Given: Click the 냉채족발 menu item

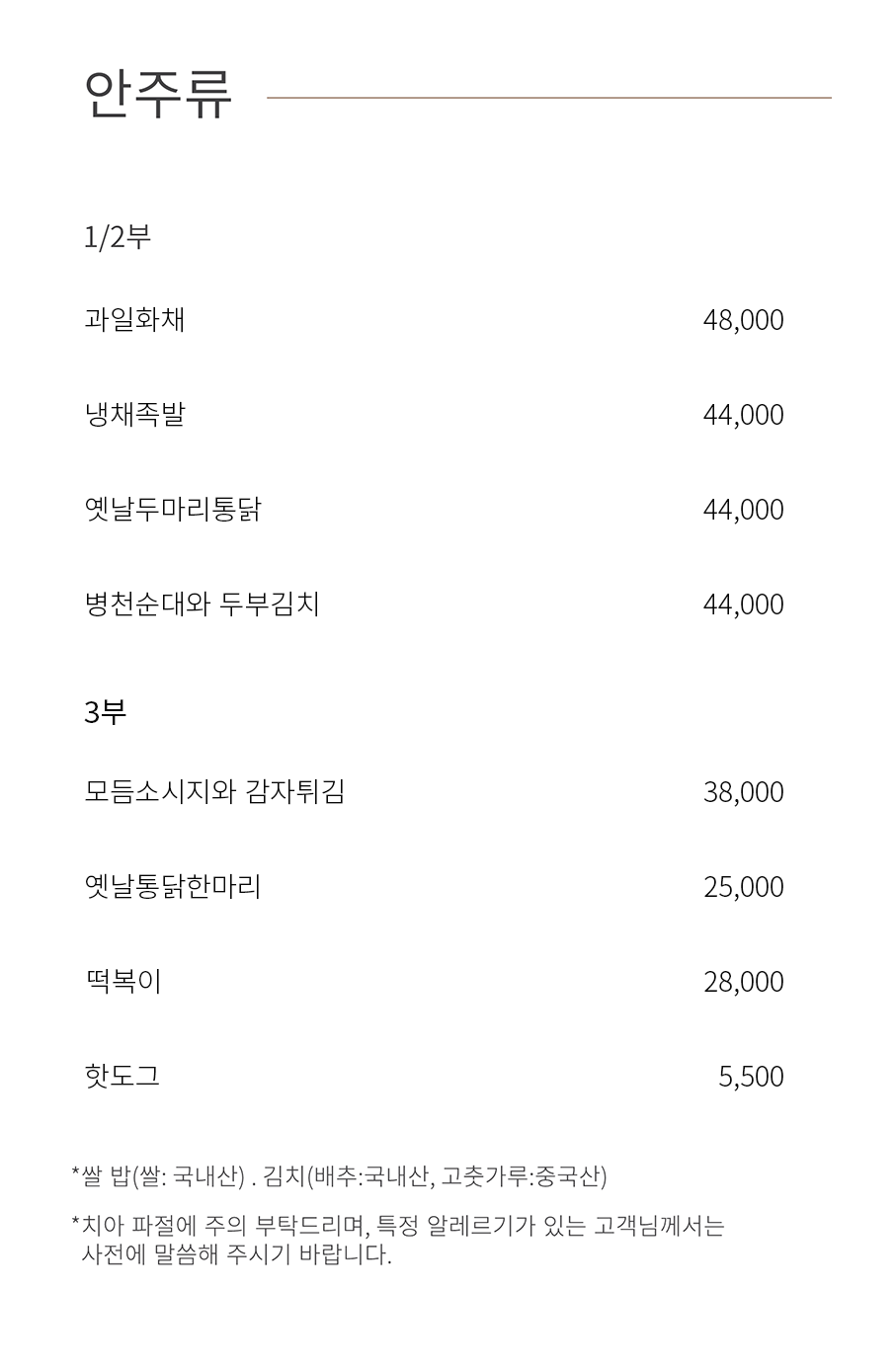Looking at the screenshot, I should (134, 415).
